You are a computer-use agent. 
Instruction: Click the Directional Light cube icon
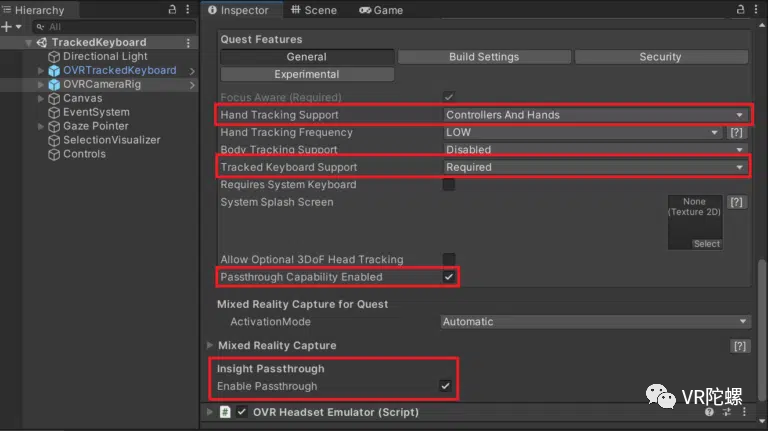point(54,57)
